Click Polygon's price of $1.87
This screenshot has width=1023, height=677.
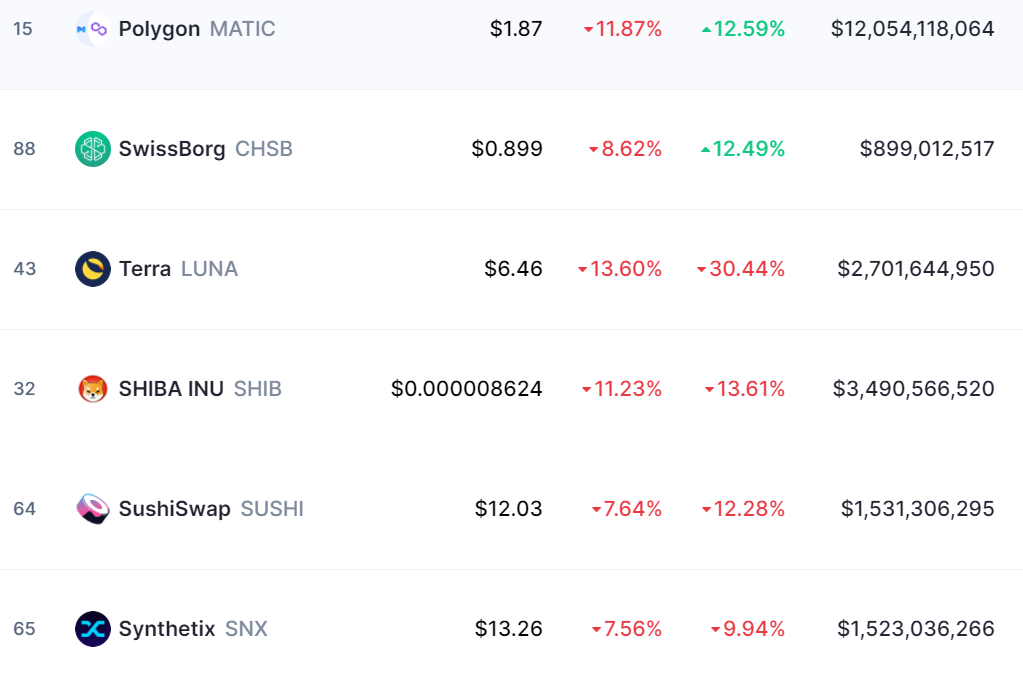click(516, 29)
